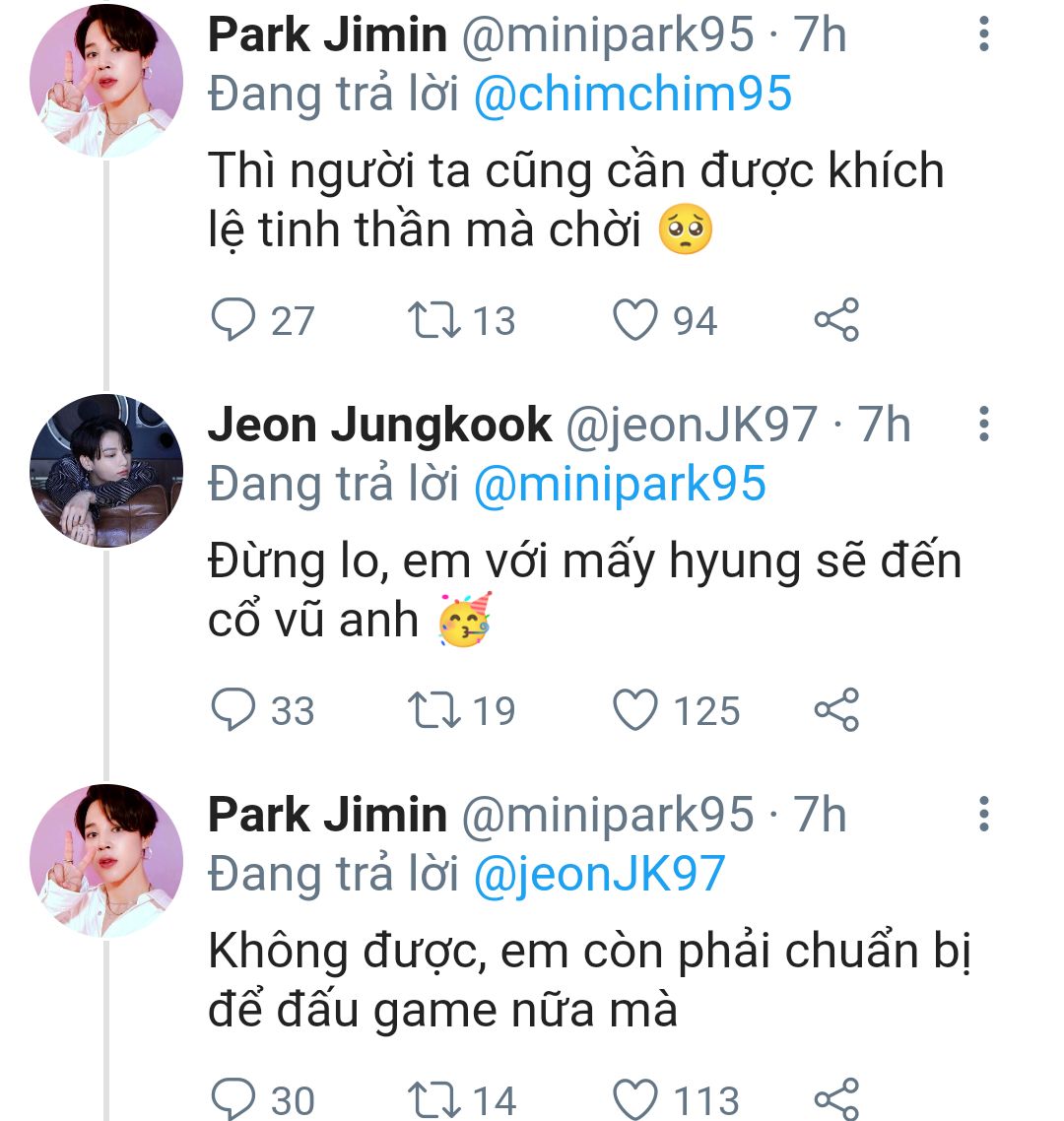Open the @jeonJK97 mention link

pos(599,874)
